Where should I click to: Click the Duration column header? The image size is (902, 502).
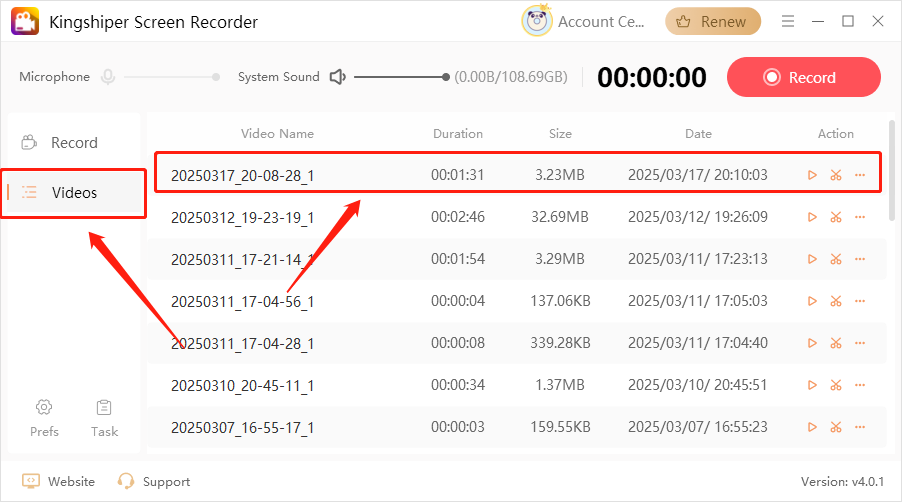coord(458,133)
